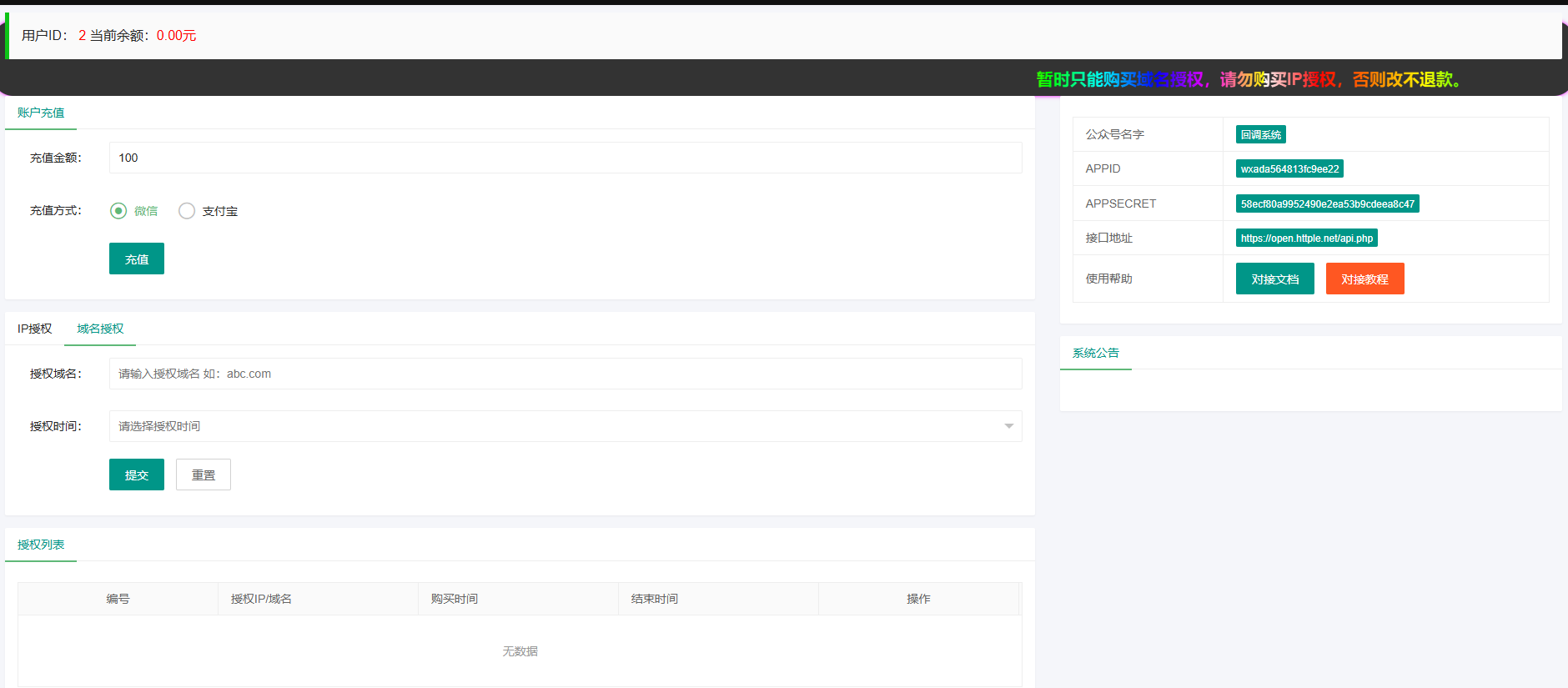The width and height of the screenshot is (1568, 688).
Task: Click the 充值 button
Action: (137, 259)
